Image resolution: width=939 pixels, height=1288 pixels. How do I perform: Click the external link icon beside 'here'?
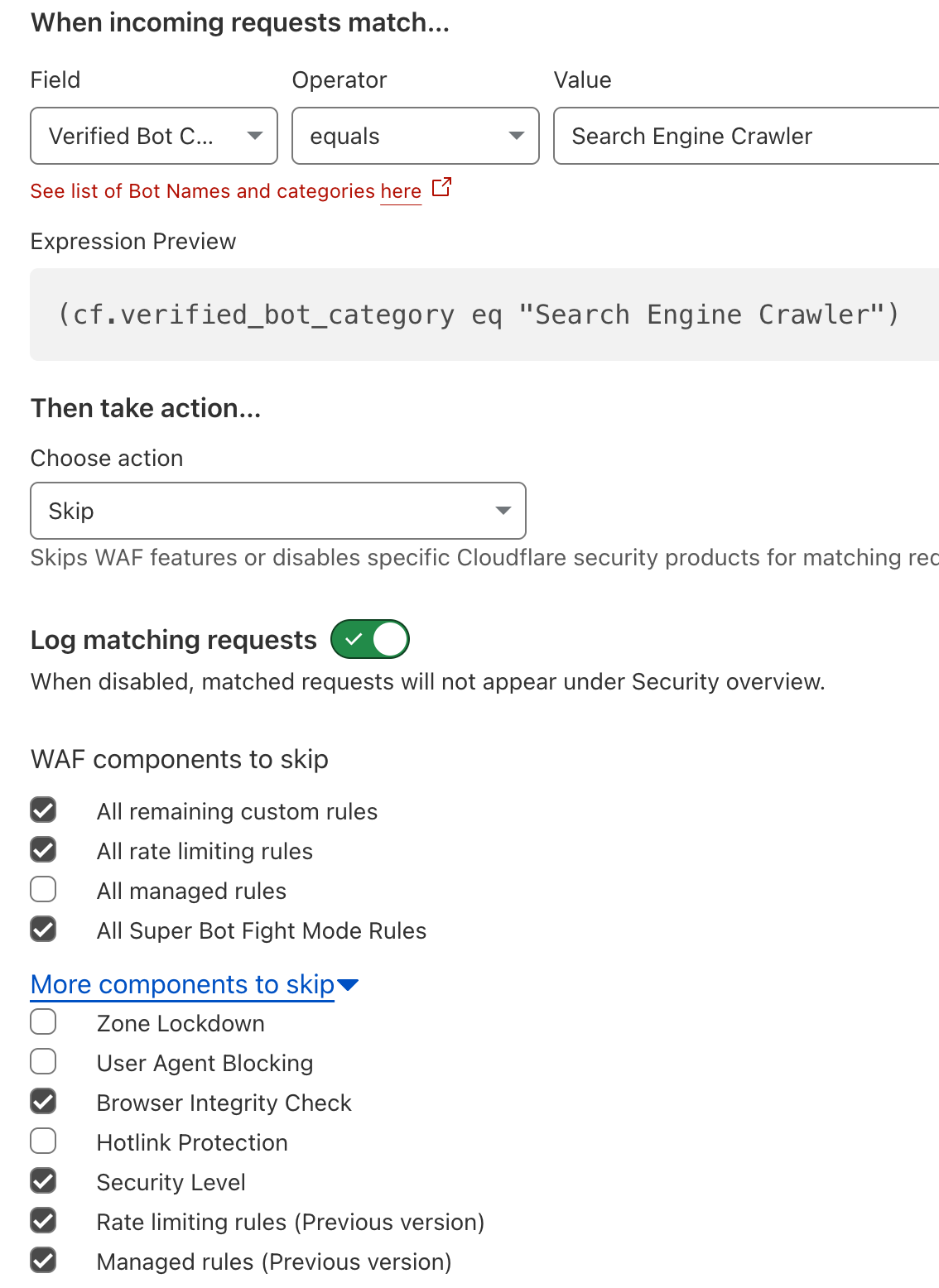click(442, 188)
